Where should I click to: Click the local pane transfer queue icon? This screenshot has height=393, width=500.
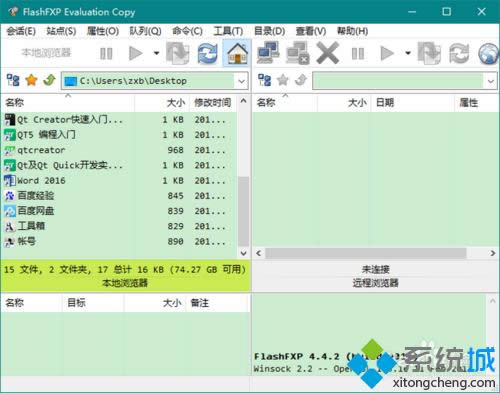pos(178,53)
